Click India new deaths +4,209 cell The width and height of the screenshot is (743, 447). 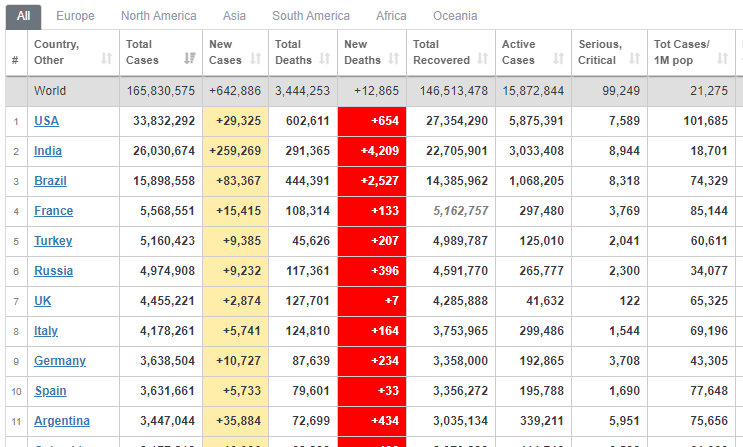pos(372,151)
